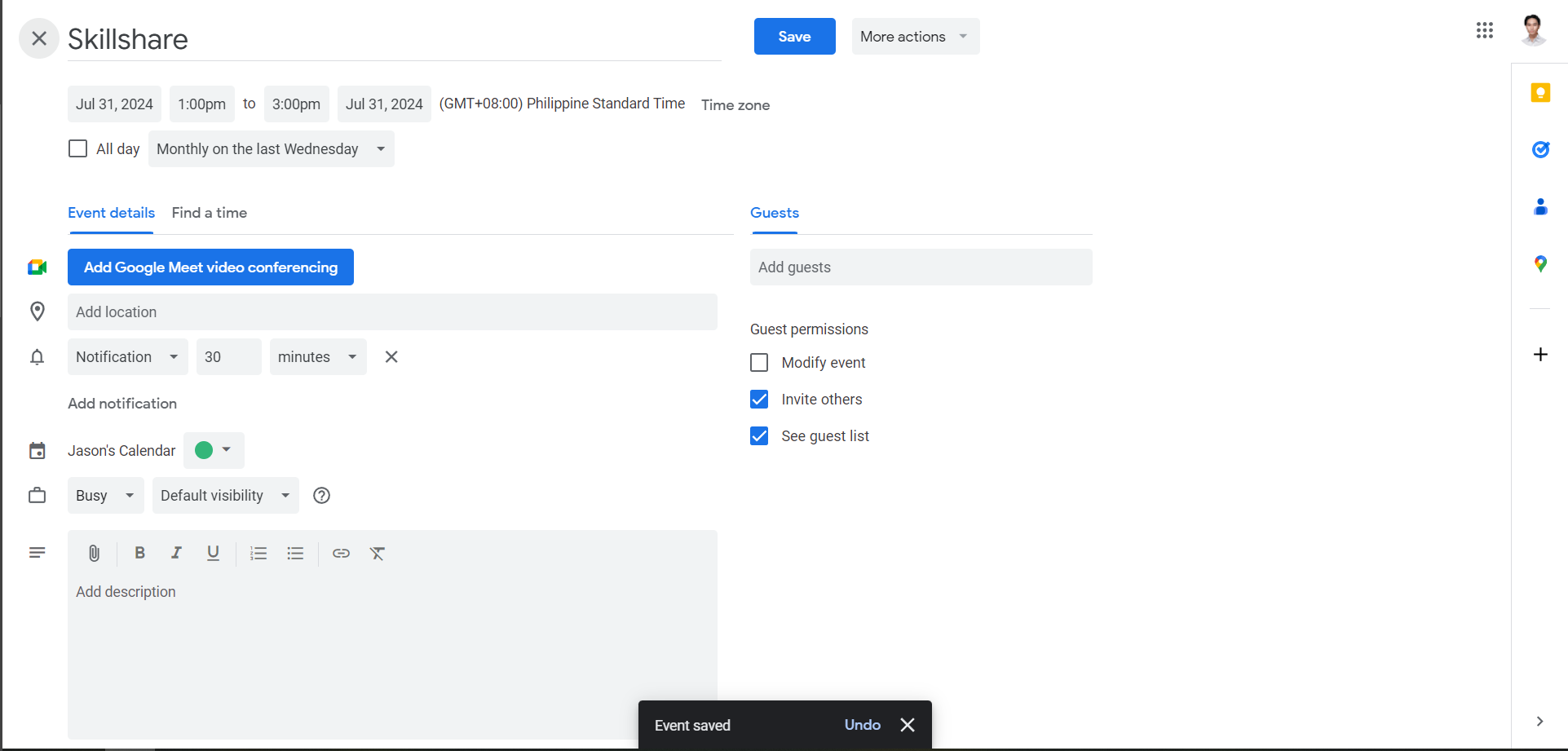
Task: Insert a link in description
Action: pyautogui.click(x=341, y=554)
